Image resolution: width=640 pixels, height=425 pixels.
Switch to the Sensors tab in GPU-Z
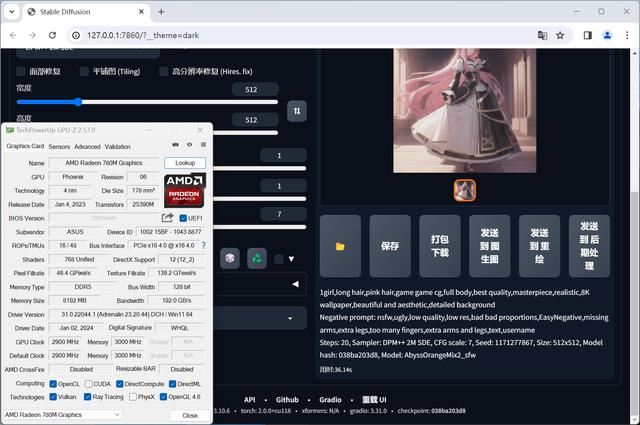pos(59,147)
